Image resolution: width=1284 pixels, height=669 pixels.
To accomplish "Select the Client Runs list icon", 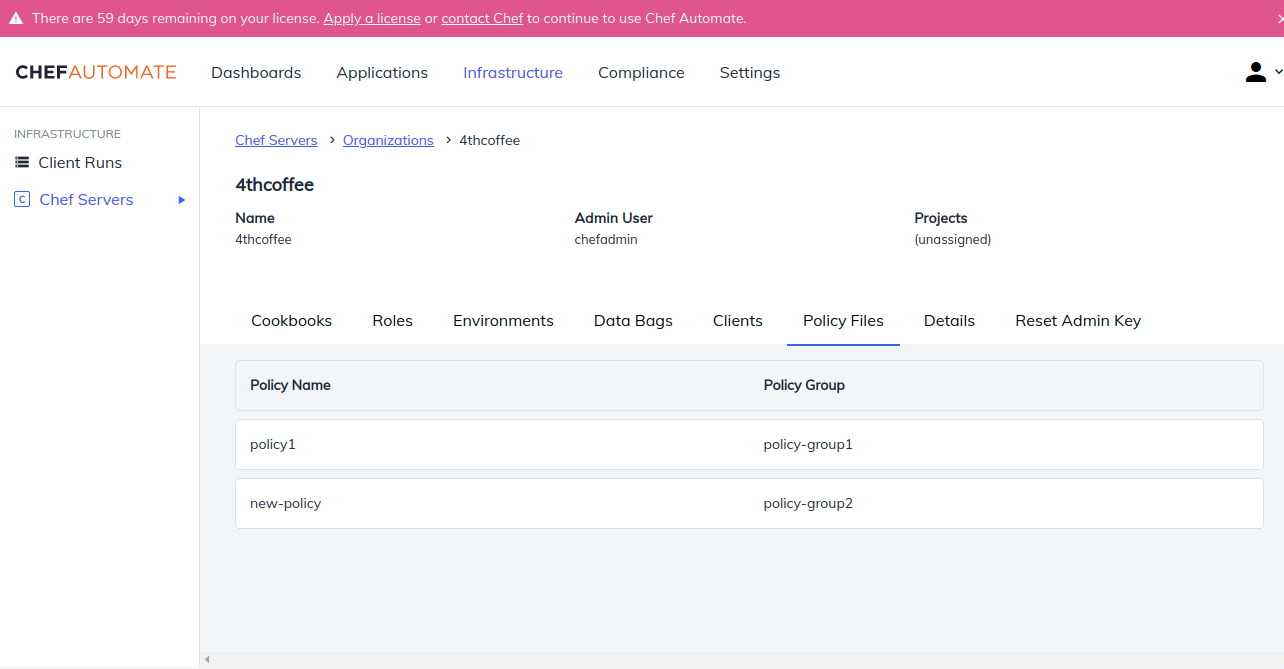I will pos(22,162).
